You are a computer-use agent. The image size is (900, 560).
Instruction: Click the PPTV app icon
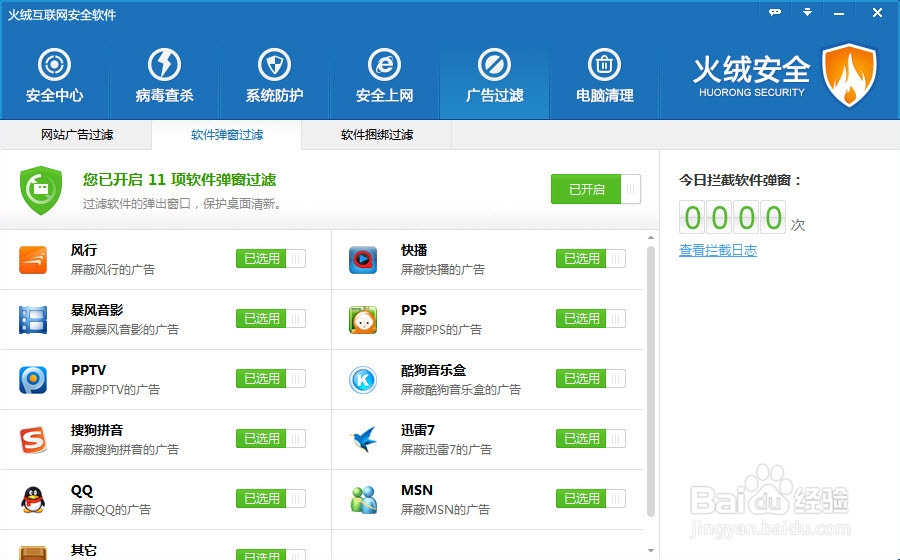(x=33, y=380)
